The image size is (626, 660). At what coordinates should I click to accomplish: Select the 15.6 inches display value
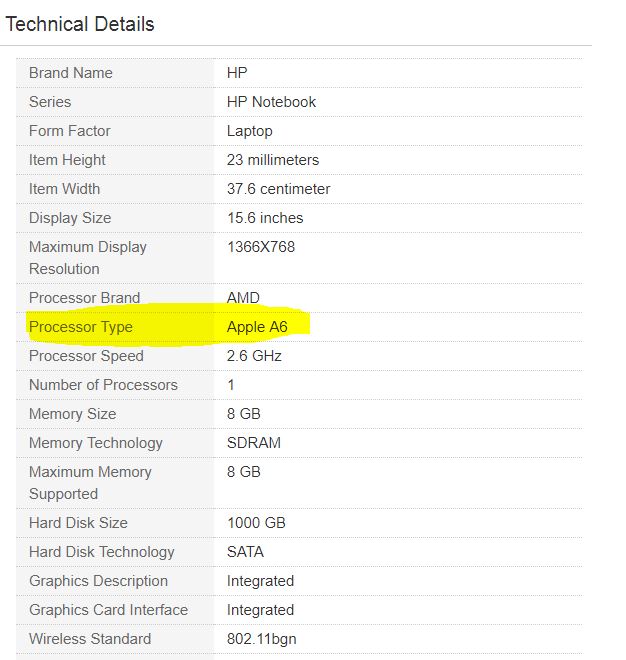(x=265, y=218)
